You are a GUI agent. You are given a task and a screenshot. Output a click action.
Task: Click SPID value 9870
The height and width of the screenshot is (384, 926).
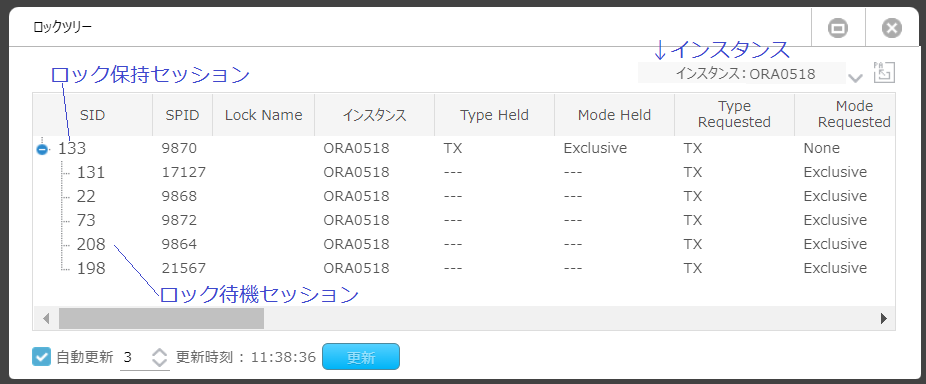click(179, 148)
